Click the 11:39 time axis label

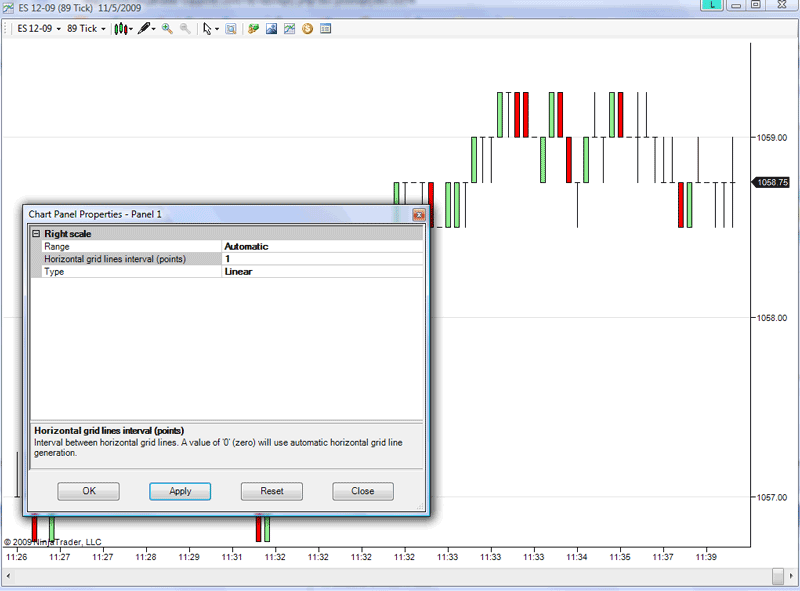pyautogui.click(x=706, y=557)
